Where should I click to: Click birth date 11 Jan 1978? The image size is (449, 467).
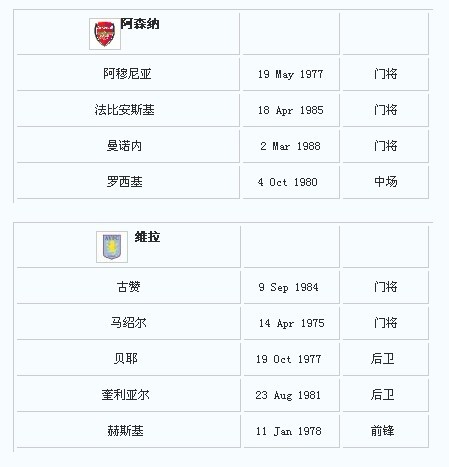click(289, 431)
